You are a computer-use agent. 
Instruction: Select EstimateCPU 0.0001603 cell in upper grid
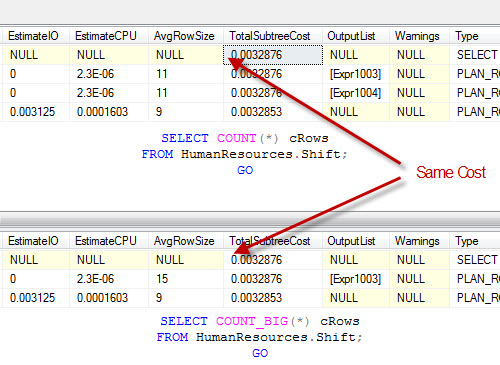pos(108,112)
